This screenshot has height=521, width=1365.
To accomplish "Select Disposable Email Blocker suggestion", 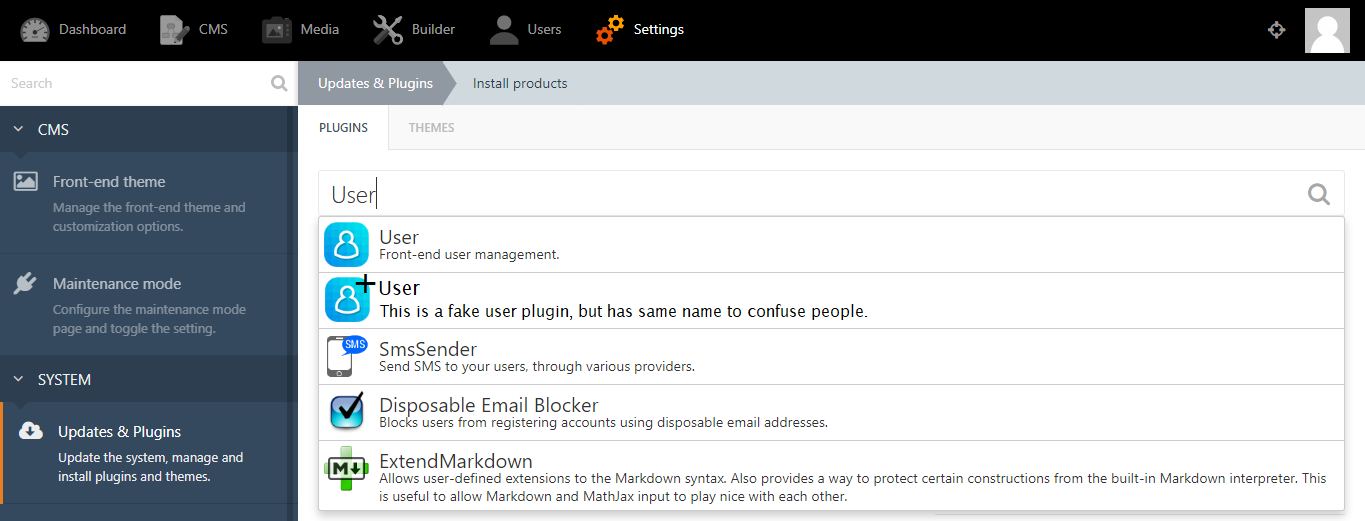I will coord(832,413).
